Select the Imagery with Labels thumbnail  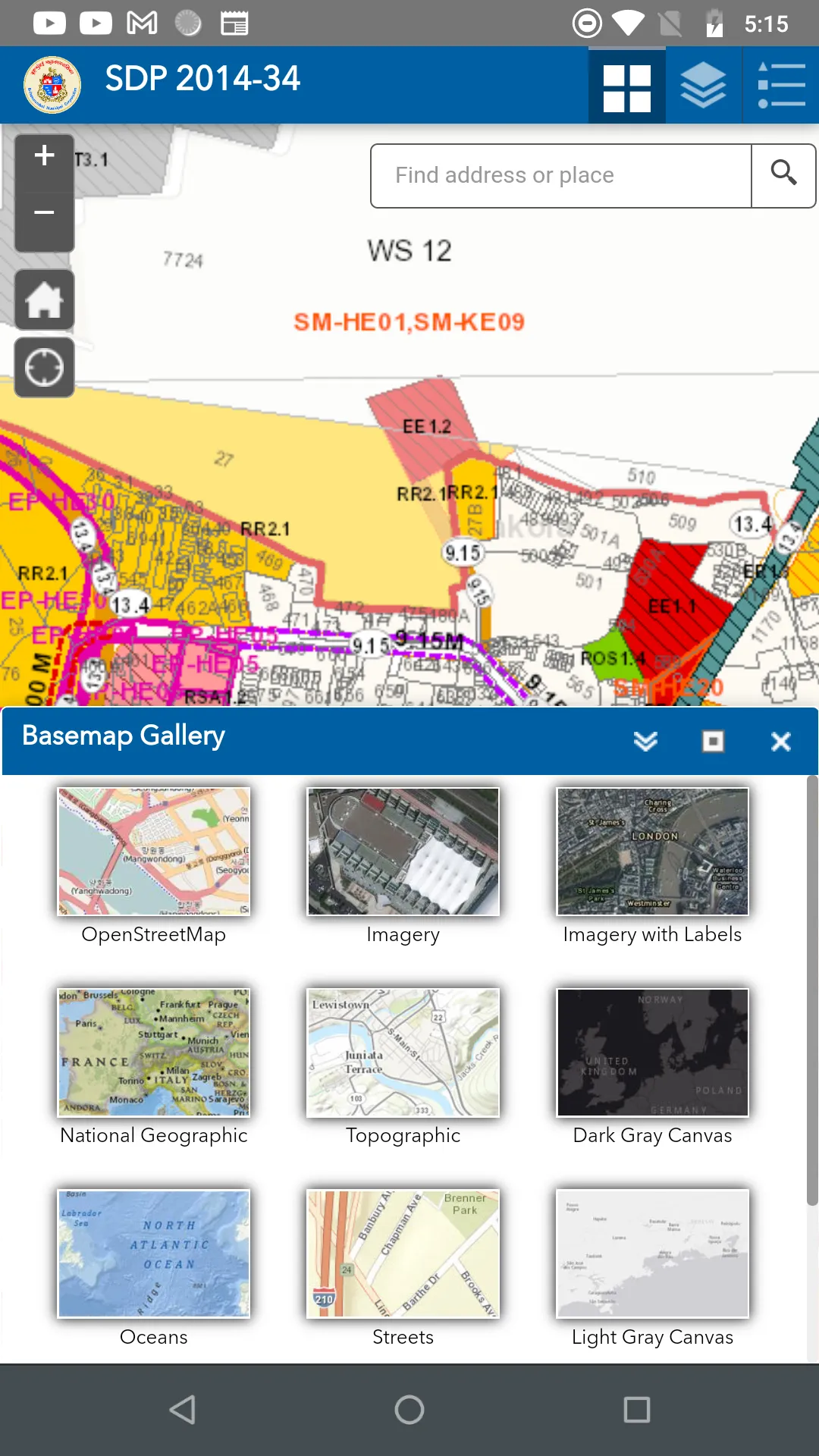[x=653, y=852]
